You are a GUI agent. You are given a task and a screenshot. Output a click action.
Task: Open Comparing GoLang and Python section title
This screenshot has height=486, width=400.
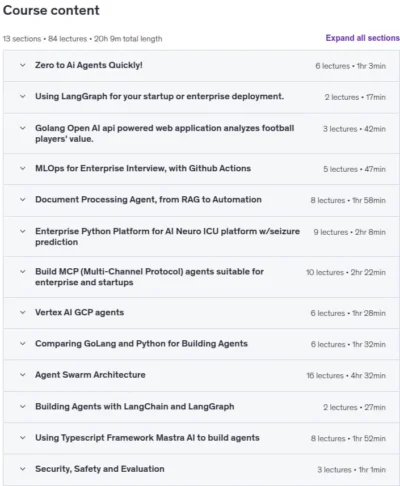click(x=141, y=344)
